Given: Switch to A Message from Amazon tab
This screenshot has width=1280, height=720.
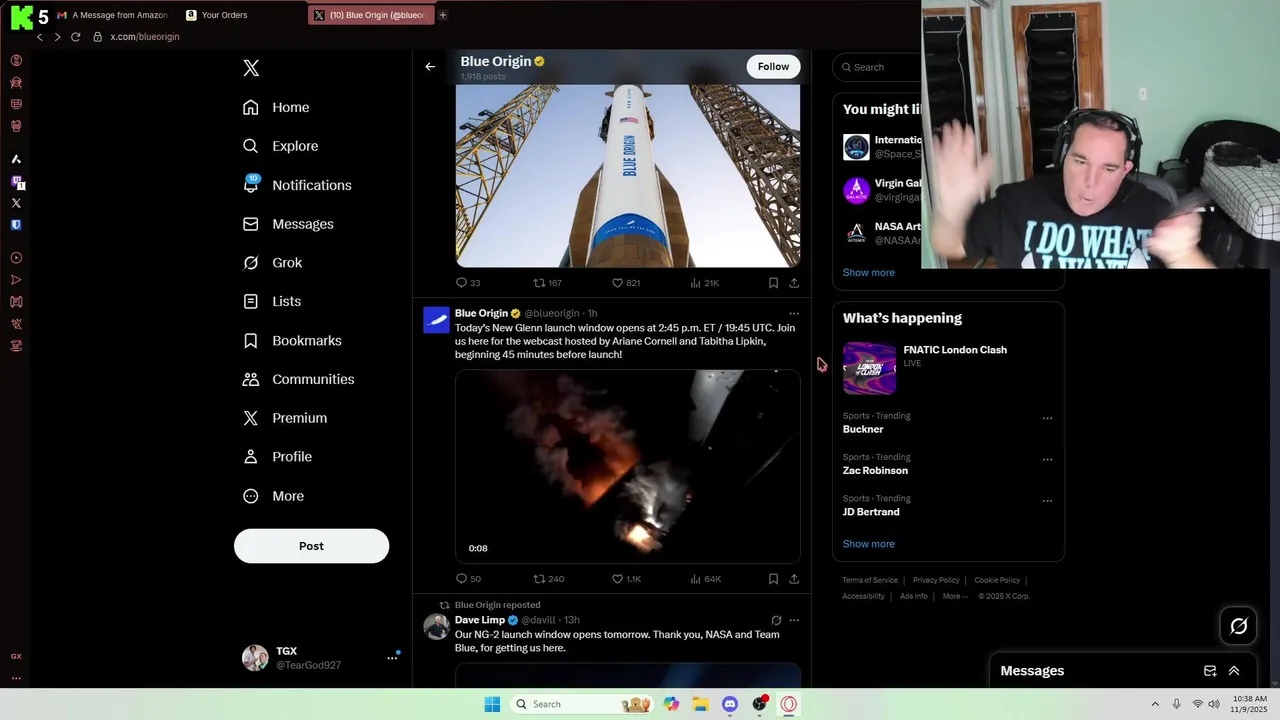Looking at the screenshot, I should pyautogui.click(x=112, y=15).
